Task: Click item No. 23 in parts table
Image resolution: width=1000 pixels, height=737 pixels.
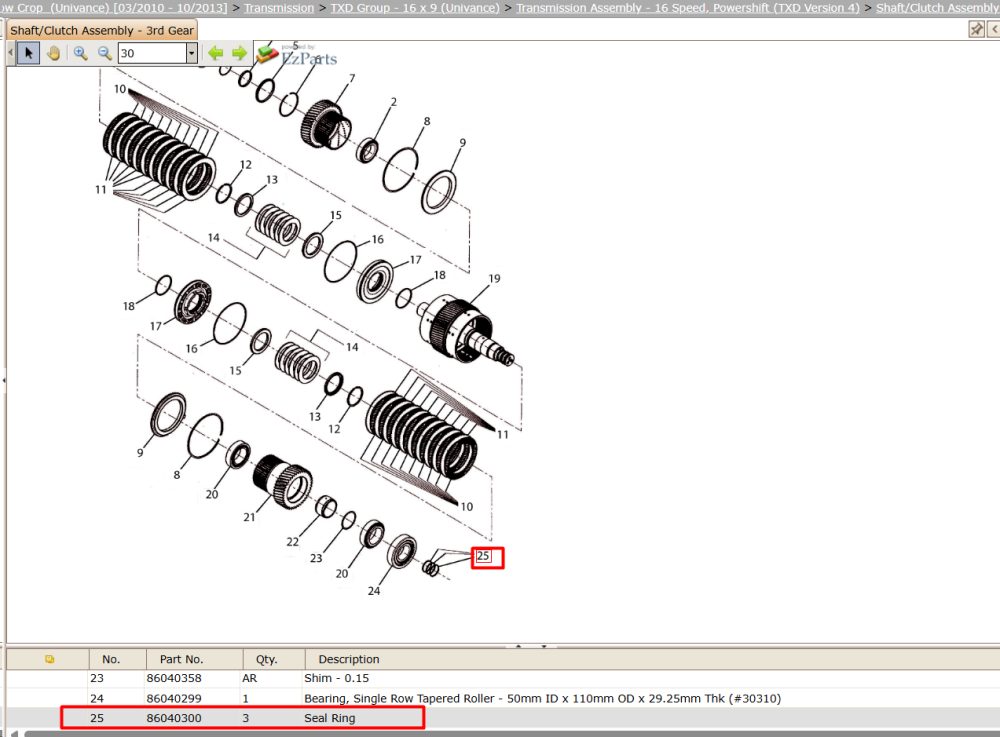Action: (x=97, y=678)
